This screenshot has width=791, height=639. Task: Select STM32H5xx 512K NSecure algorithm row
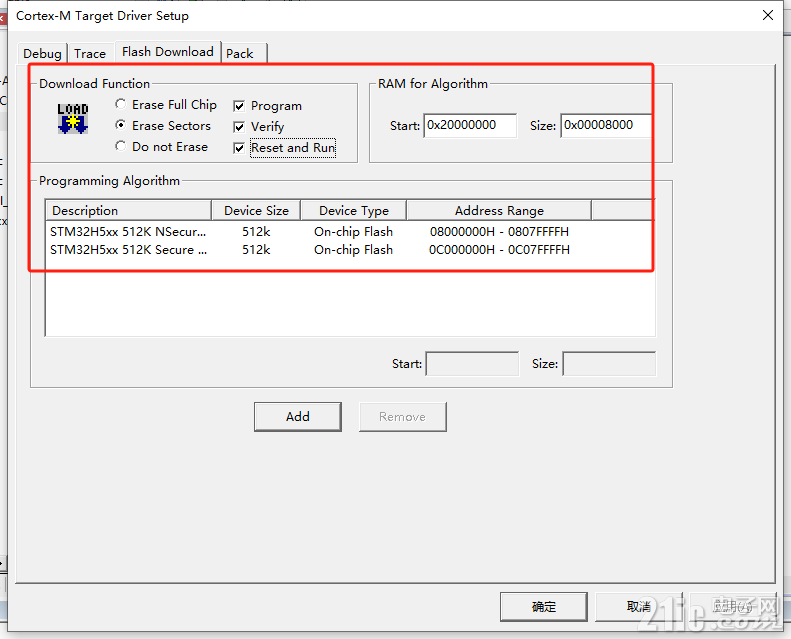tap(350, 231)
